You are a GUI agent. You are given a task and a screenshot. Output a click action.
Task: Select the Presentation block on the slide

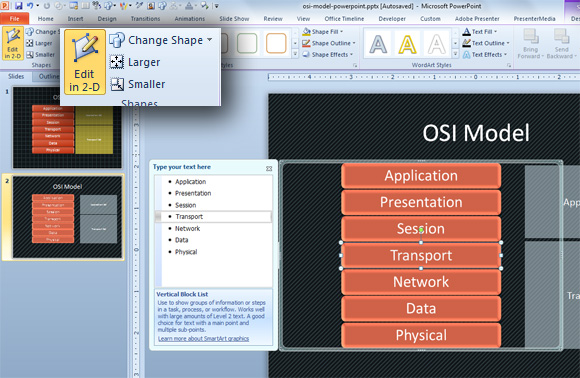(x=421, y=202)
